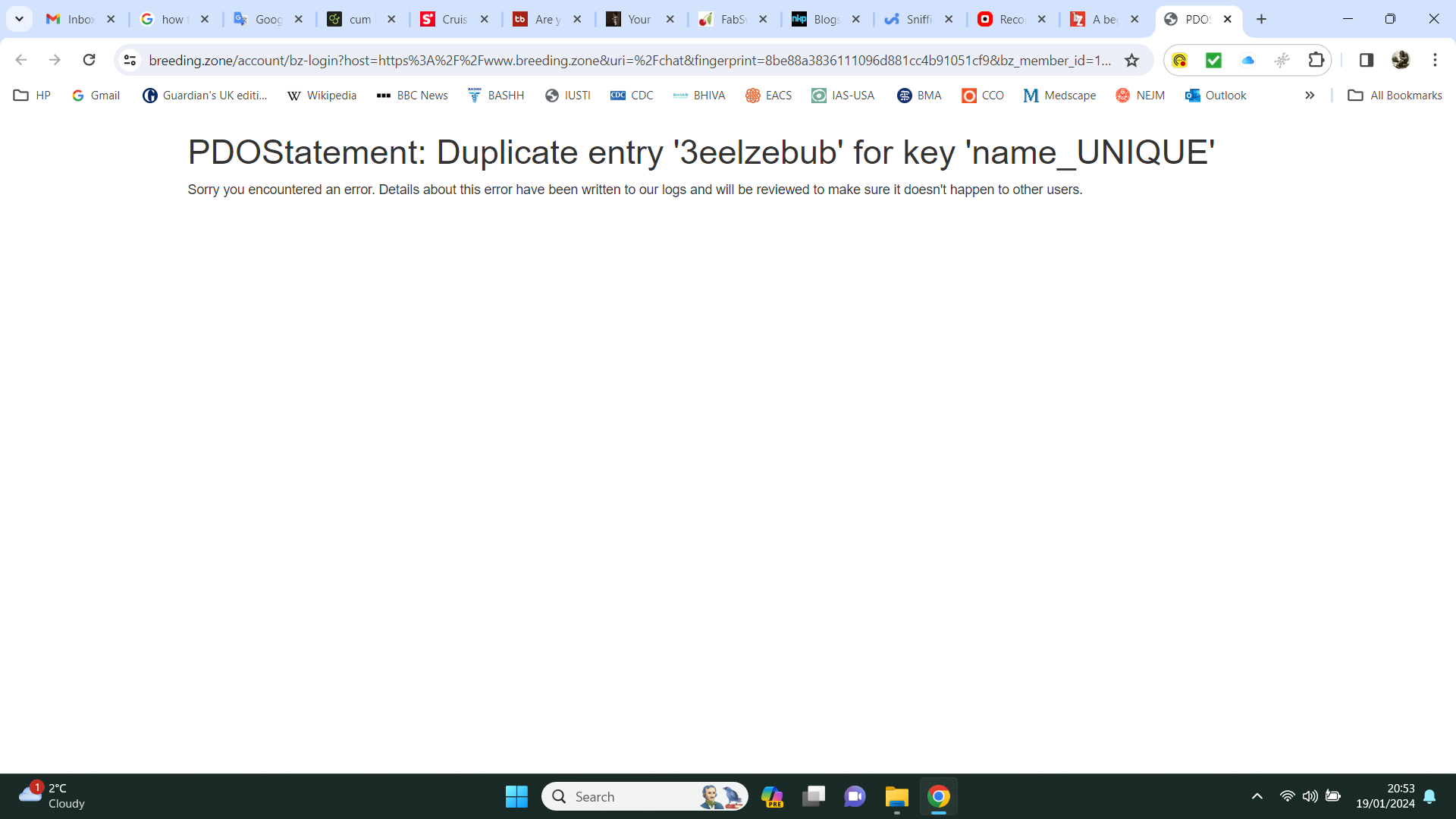The image size is (1456, 819).
Task: Click the Chrome profile account icon
Action: tap(1401, 59)
